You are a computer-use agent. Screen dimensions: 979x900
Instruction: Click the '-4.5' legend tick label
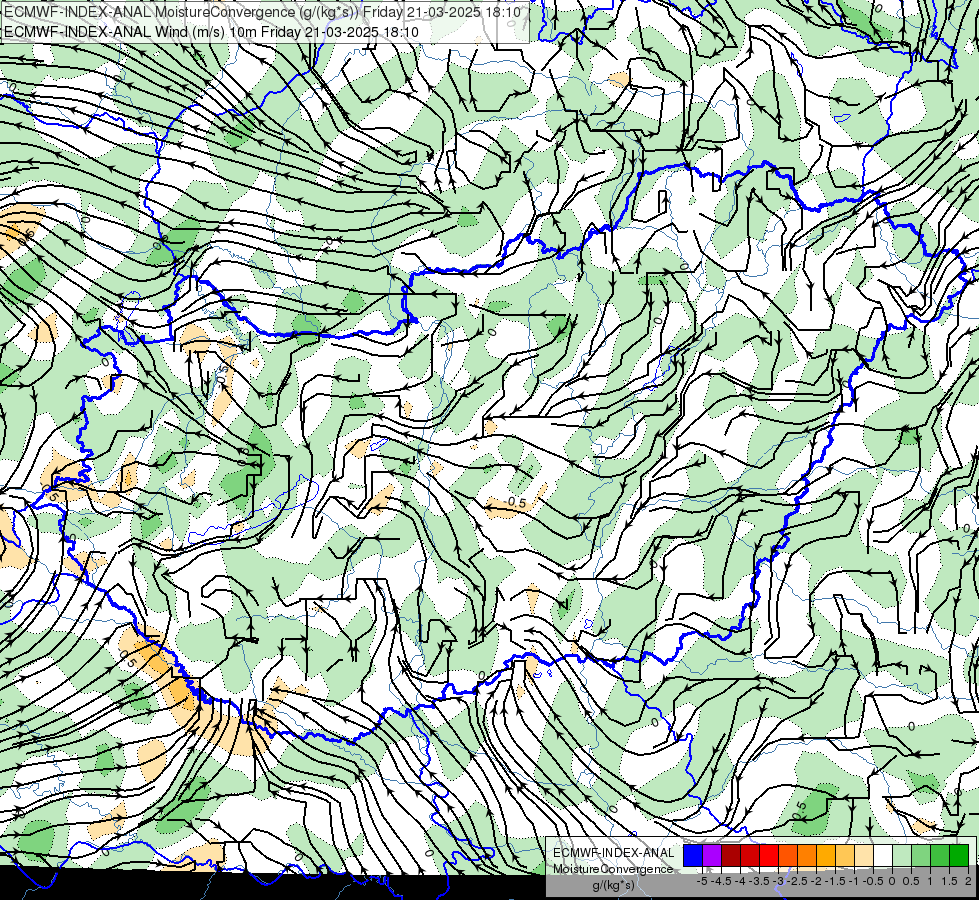pyautogui.click(x=721, y=881)
